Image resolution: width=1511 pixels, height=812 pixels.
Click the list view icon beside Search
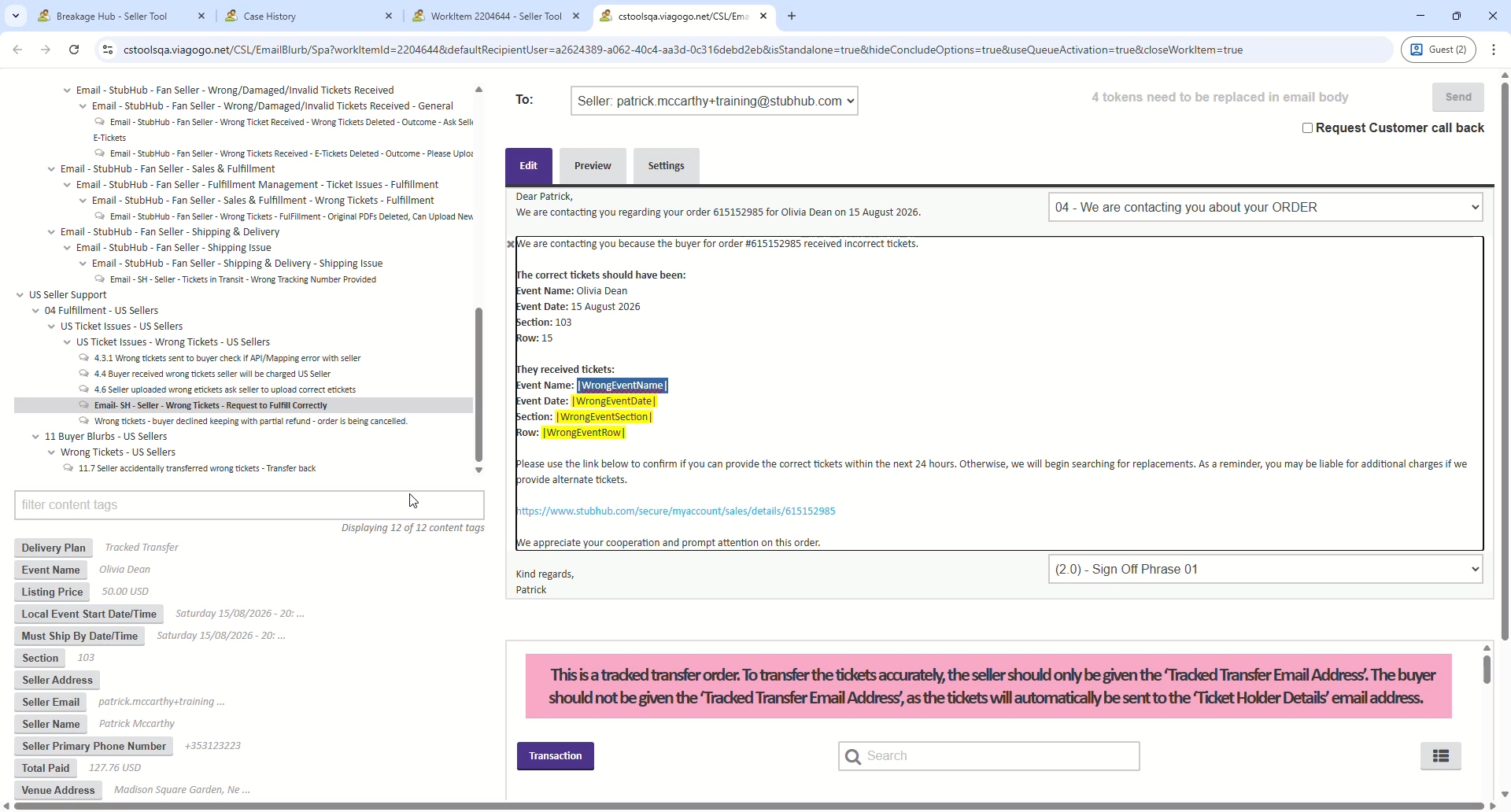(x=1441, y=758)
